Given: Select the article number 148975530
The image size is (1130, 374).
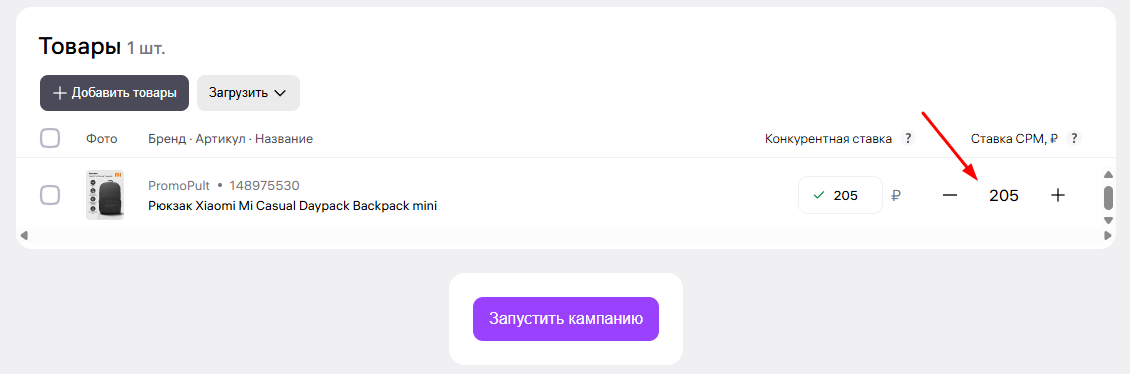Looking at the screenshot, I should (264, 186).
